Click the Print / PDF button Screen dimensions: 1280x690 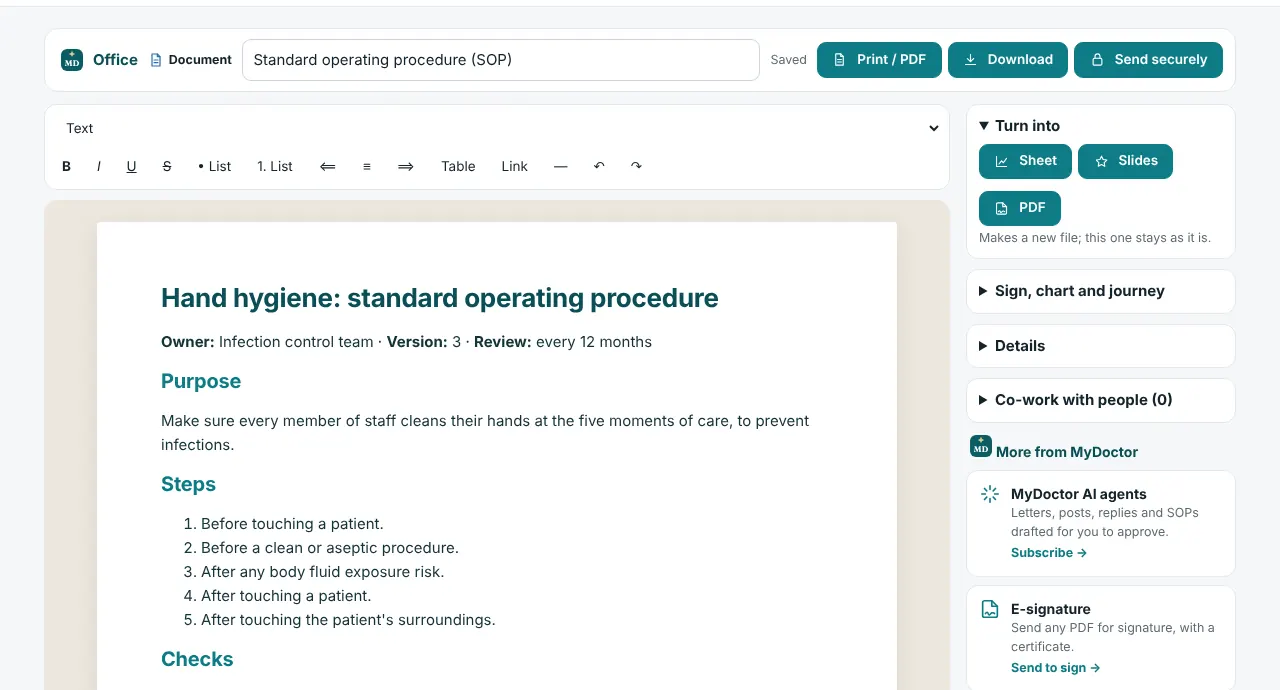(879, 60)
